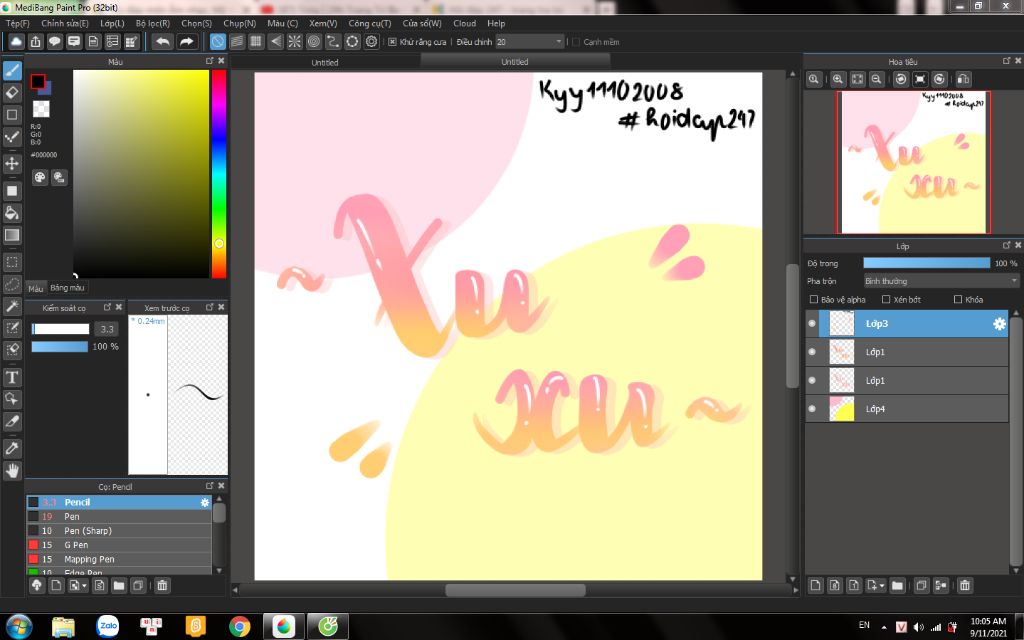Image resolution: width=1024 pixels, height=640 pixels.
Task: Open the Tệp(F) menu
Action: pyautogui.click(x=18, y=23)
